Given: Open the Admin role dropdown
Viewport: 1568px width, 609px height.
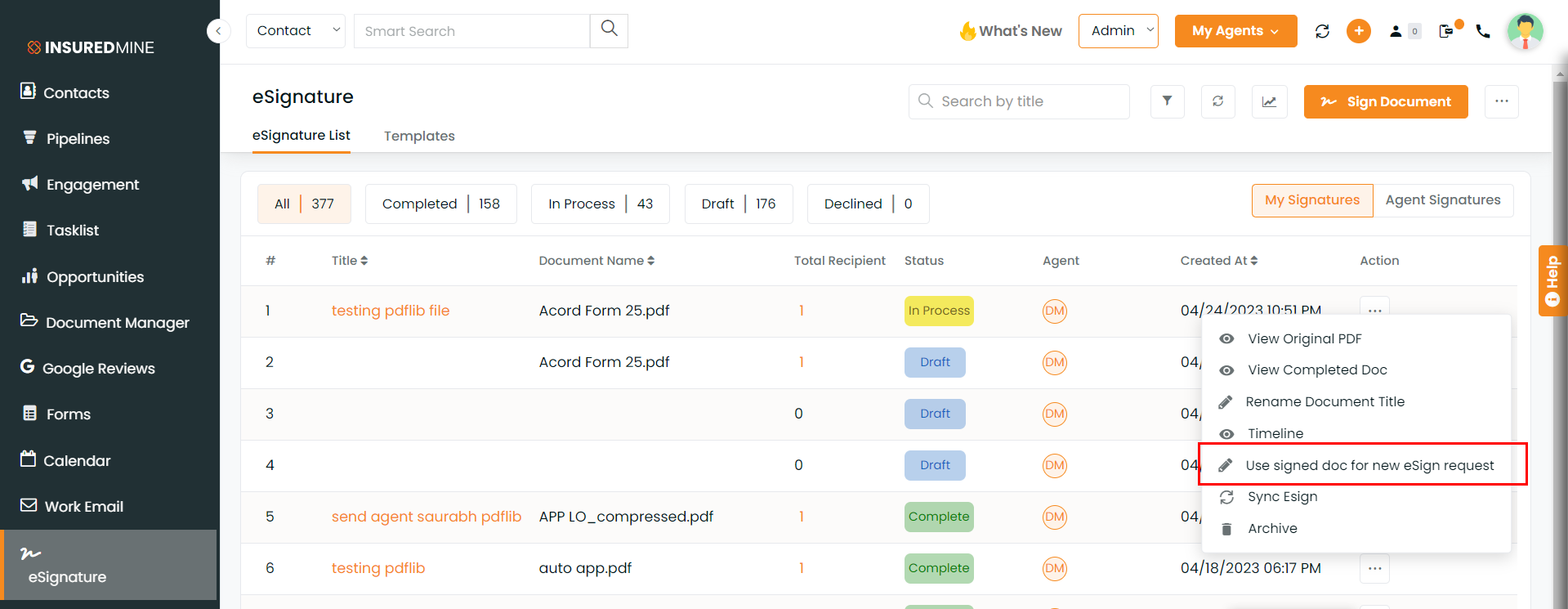Looking at the screenshot, I should point(1118,31).
